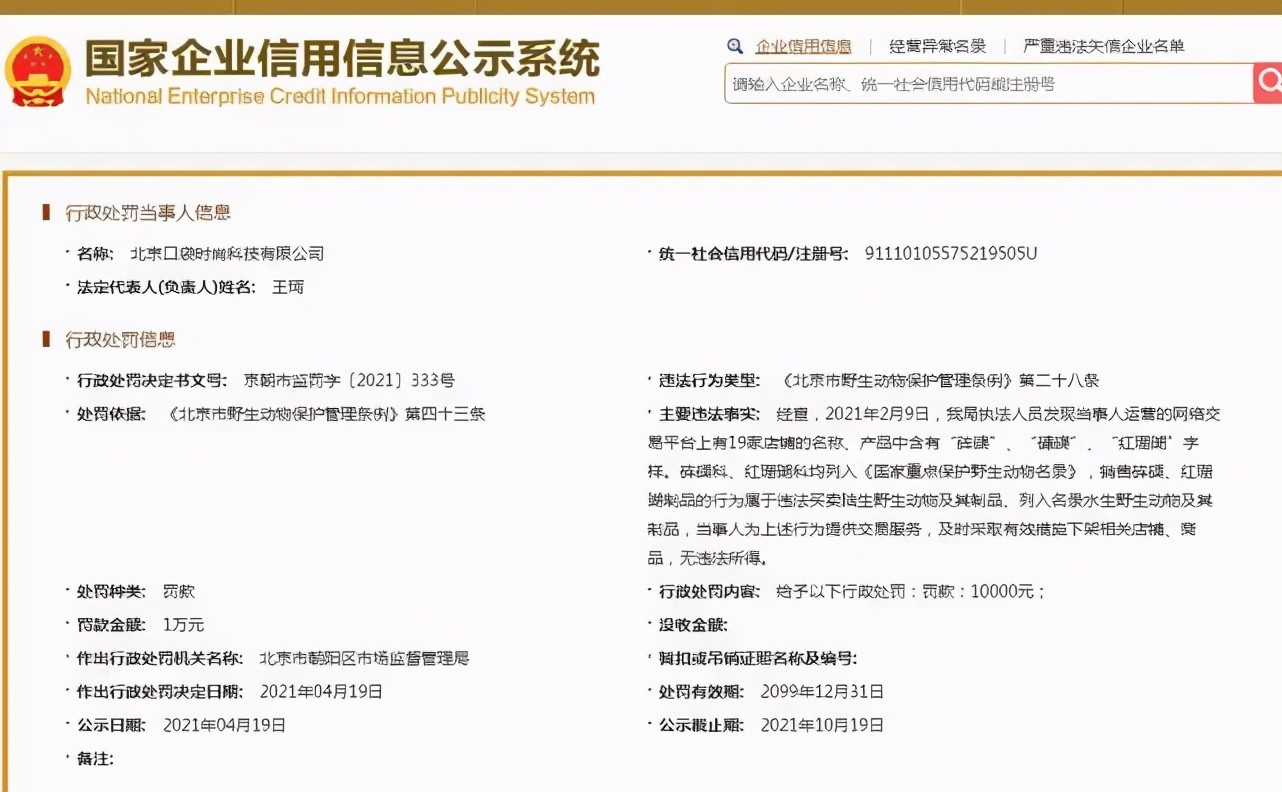The height and width of the screenshot is (792, 1282).
Task: Click the national emblem logo
Action: click(x=37, y=71)
